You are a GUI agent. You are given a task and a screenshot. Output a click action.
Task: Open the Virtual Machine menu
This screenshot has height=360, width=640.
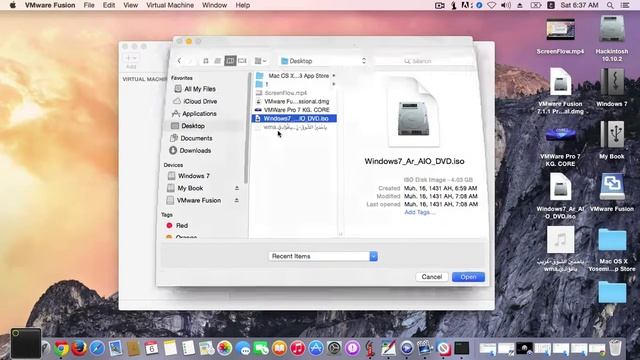click(170, 5)
